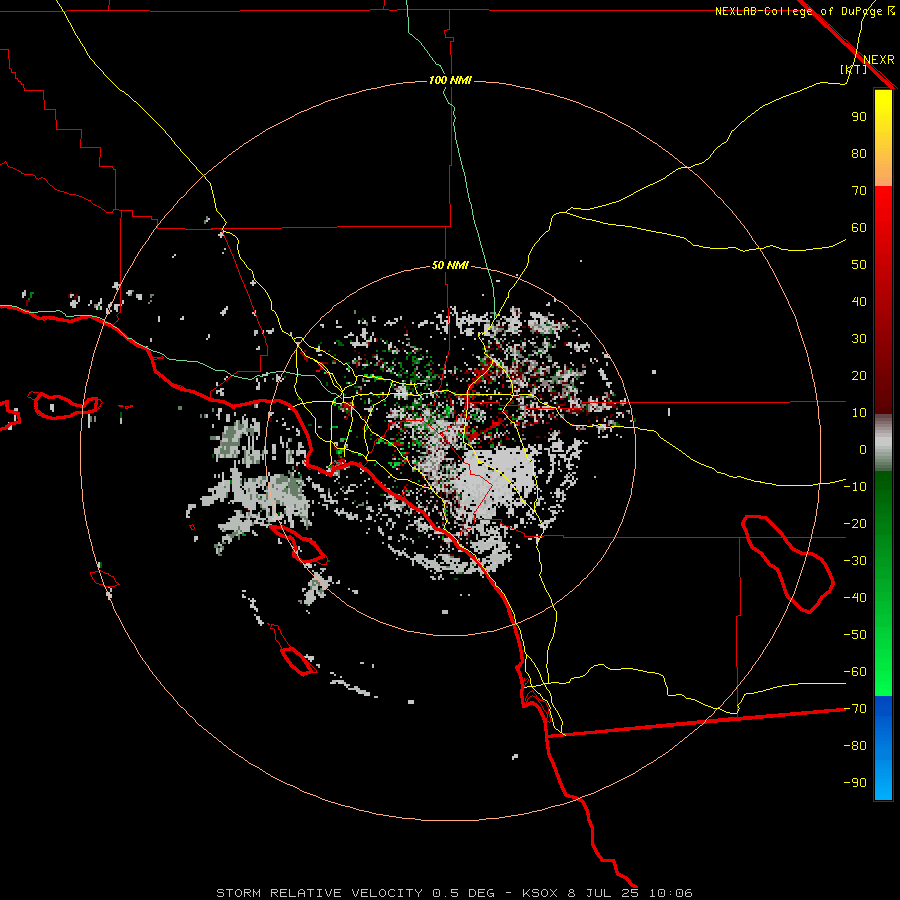The height and width of the screenshot is (900, 900).
Task: Click the positive 40 scale label
Action: [859, 301]
